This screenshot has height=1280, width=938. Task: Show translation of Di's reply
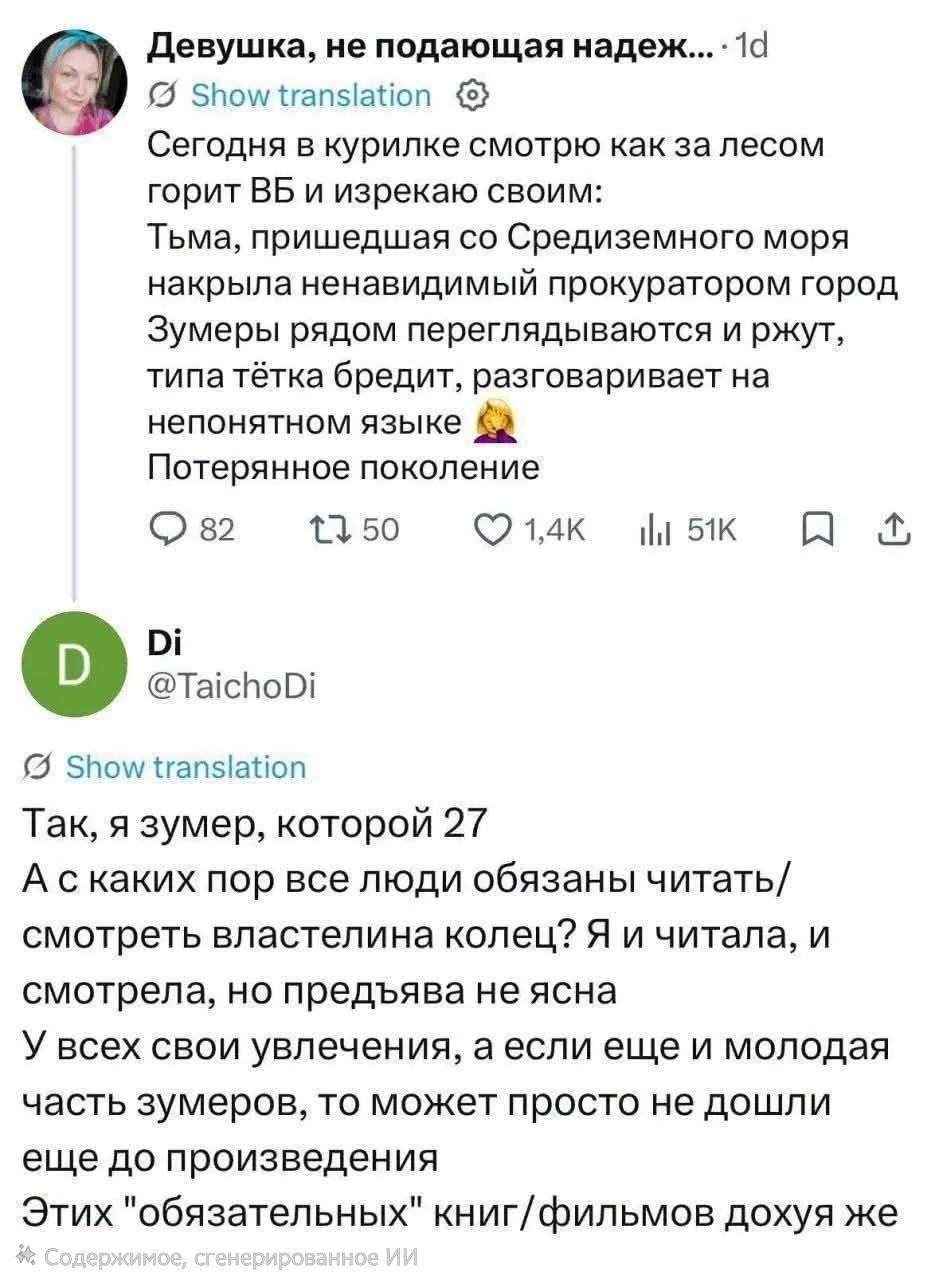[x=185, y=767]
